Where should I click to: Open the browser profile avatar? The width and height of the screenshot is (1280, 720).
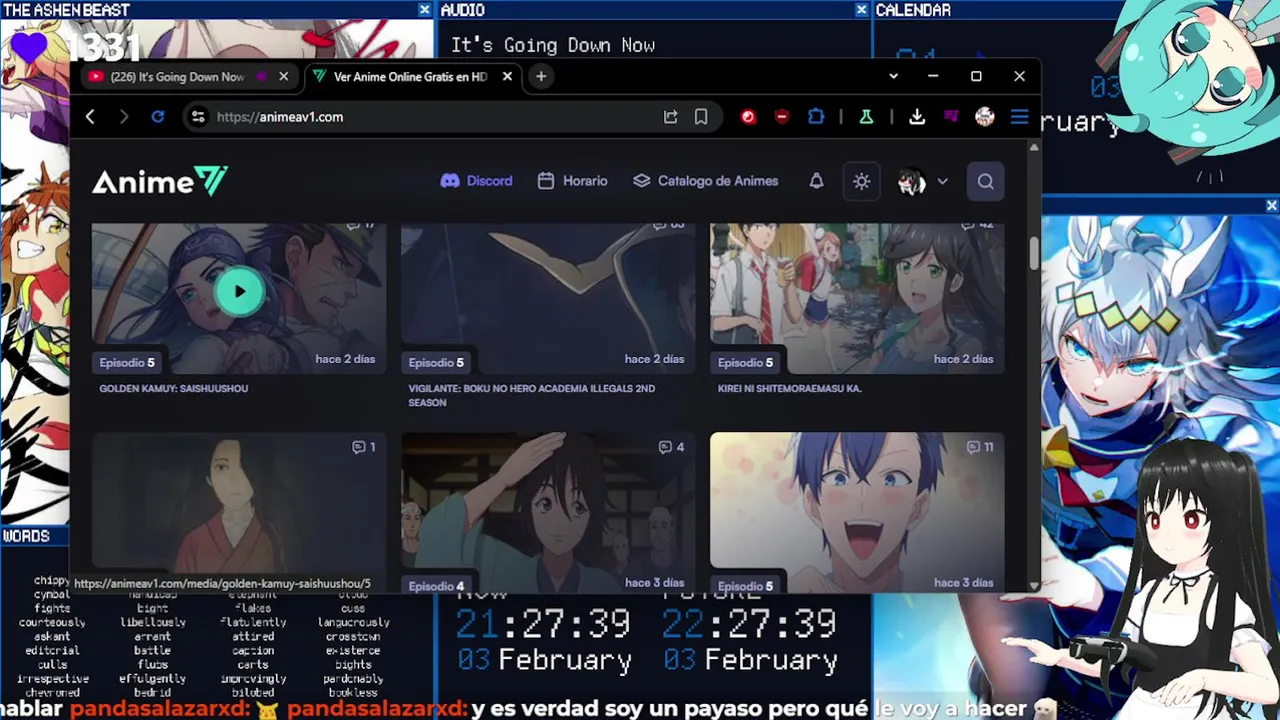985,117
